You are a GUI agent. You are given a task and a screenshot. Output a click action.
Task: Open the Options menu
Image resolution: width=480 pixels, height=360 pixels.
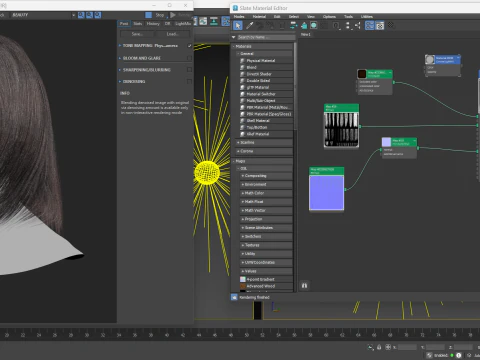click(x=329, y=16)
